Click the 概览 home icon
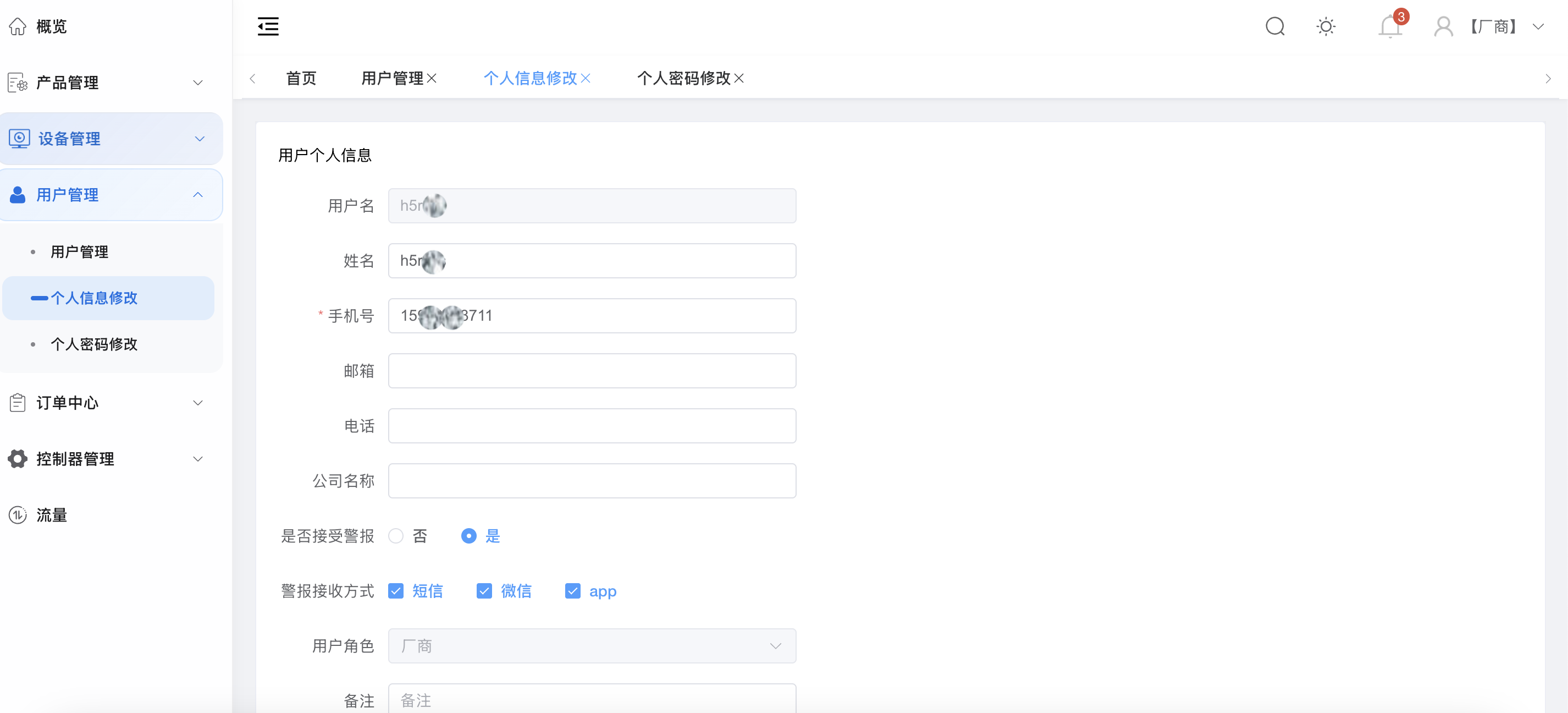1568x713 pixels. tap(17, 26)
